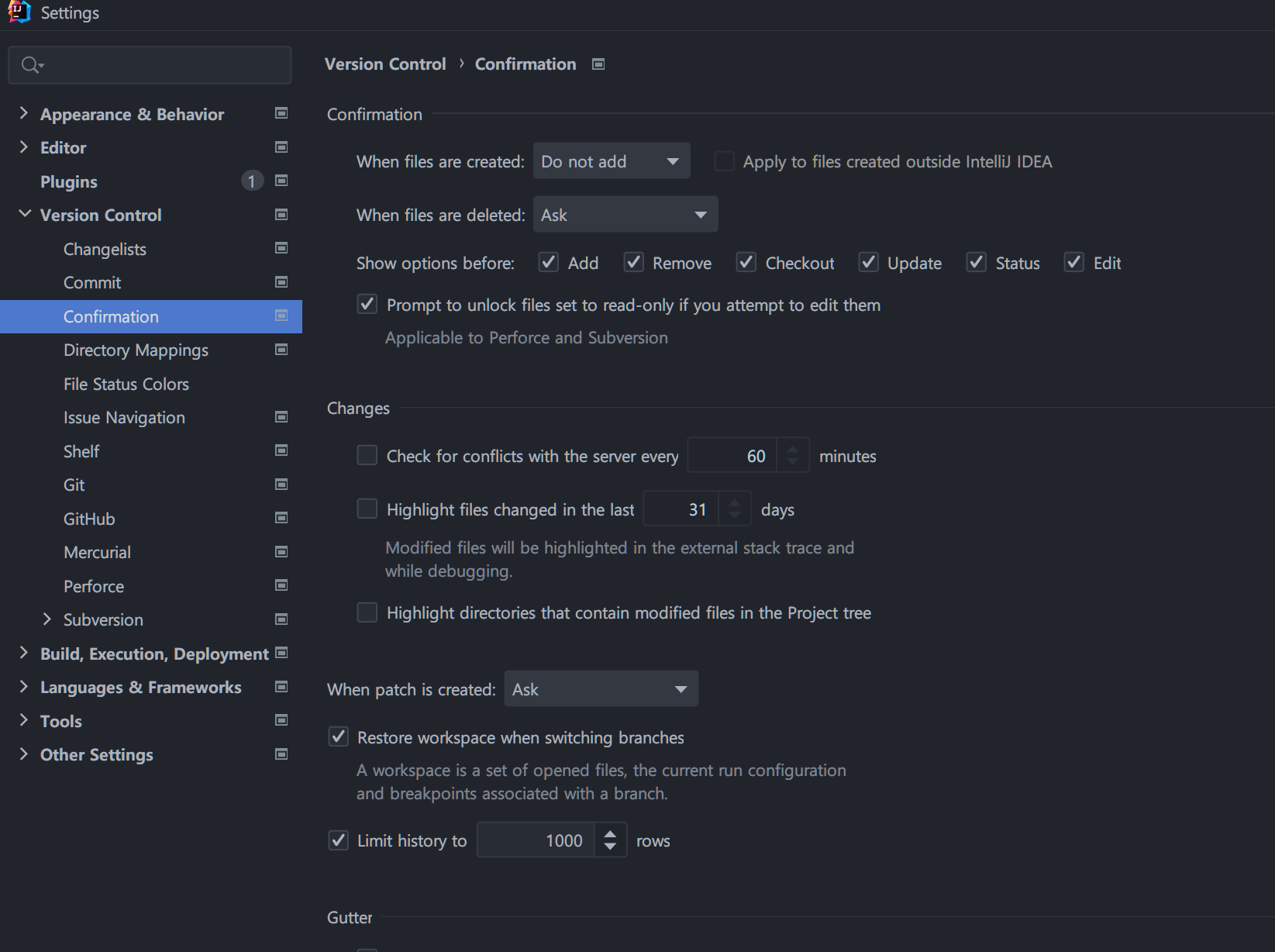
Task: Open the 'When files are created' dropdown
Action: coord(612,161)
